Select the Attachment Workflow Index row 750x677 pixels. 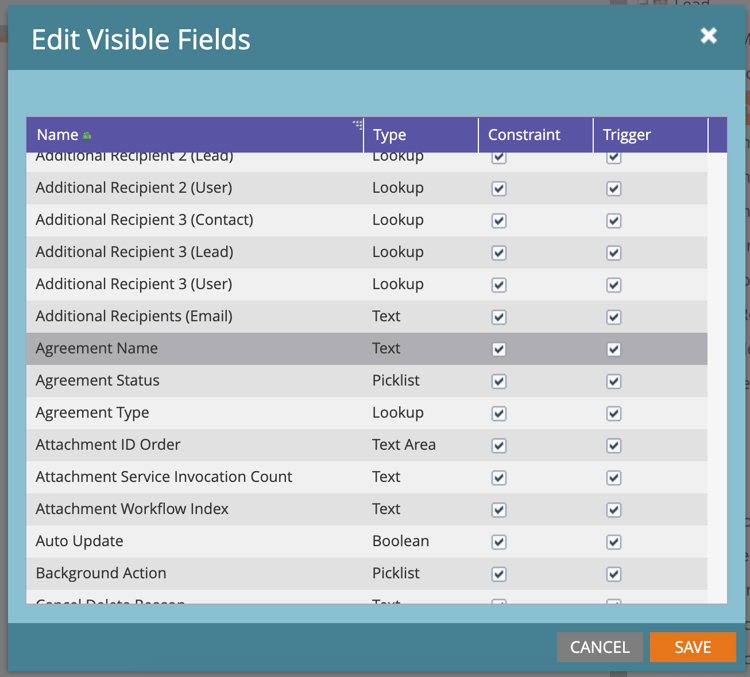pyautogui.click(x=367, y=509)
